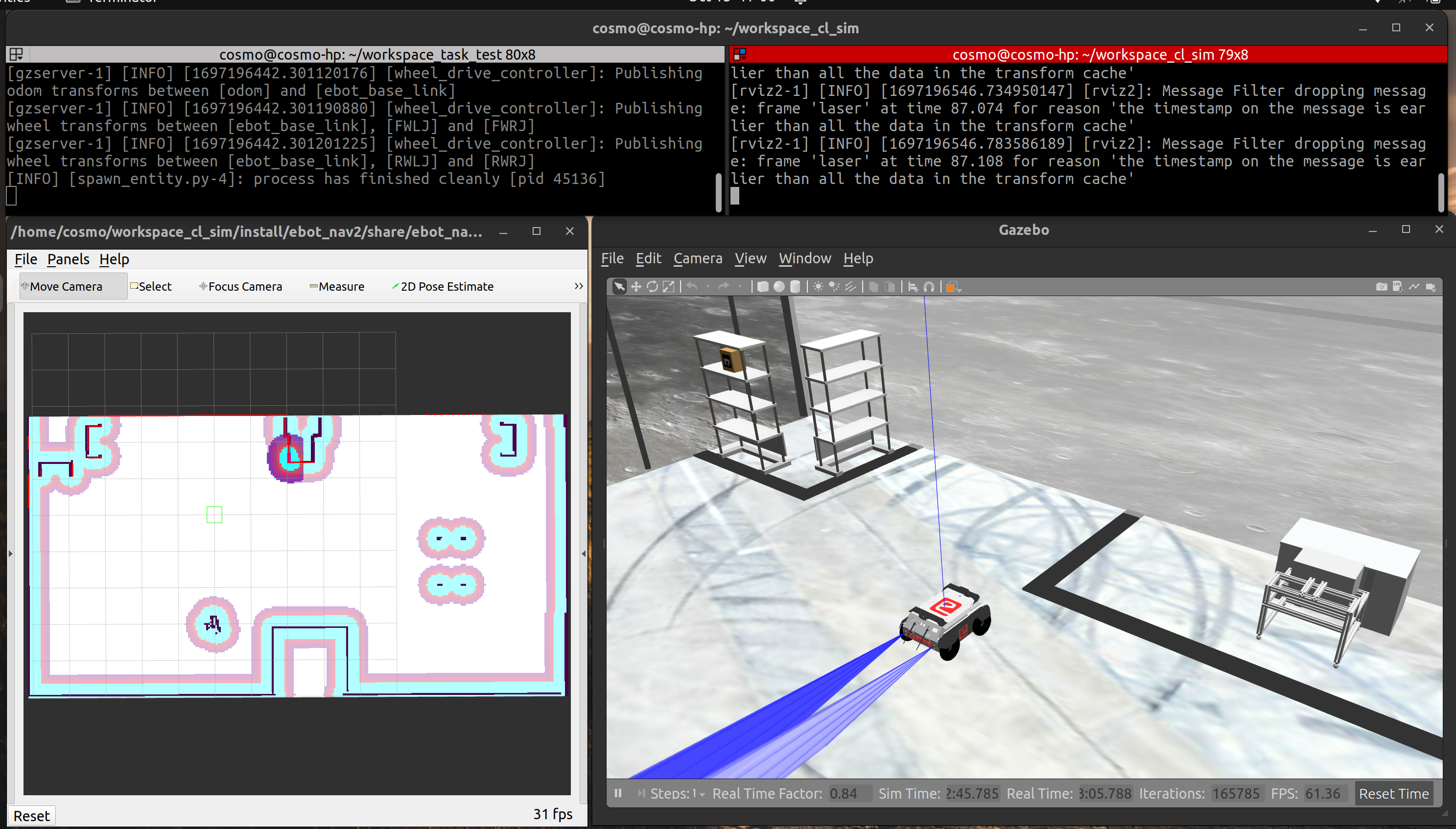Activate 2D Pose Estimate tool

click(x=443, y=286)
